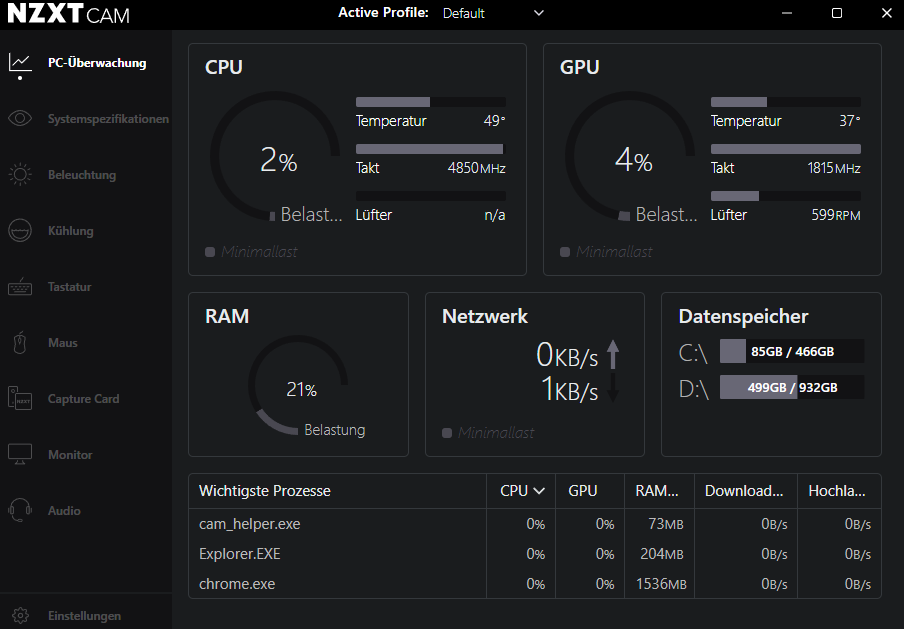The width and height of the screenshot is (904, 629).
Task: Select the Explorer.EXE process row
Action: coord(534,553)
